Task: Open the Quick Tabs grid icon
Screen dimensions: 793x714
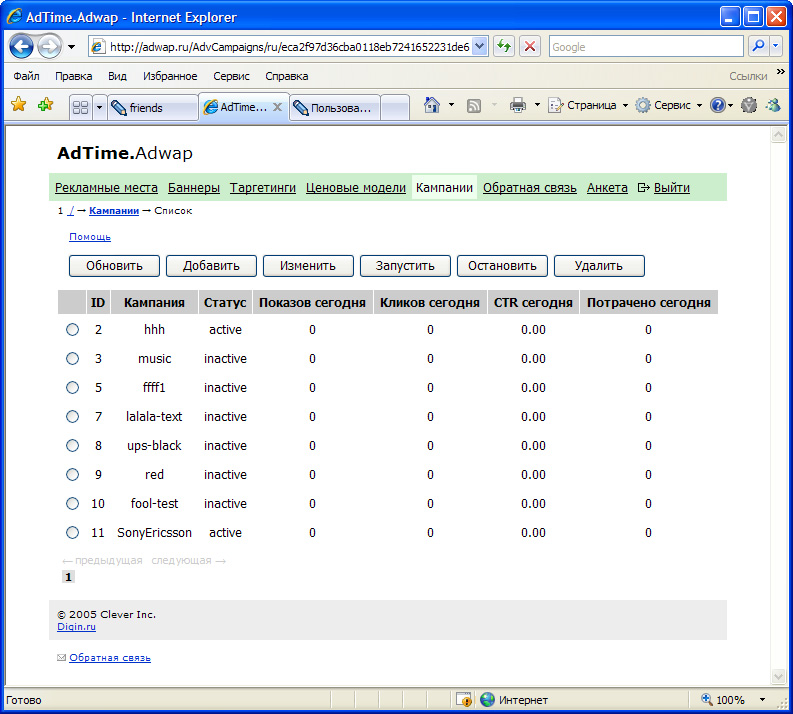Action: pyautogui.click(x=80, y=107)
